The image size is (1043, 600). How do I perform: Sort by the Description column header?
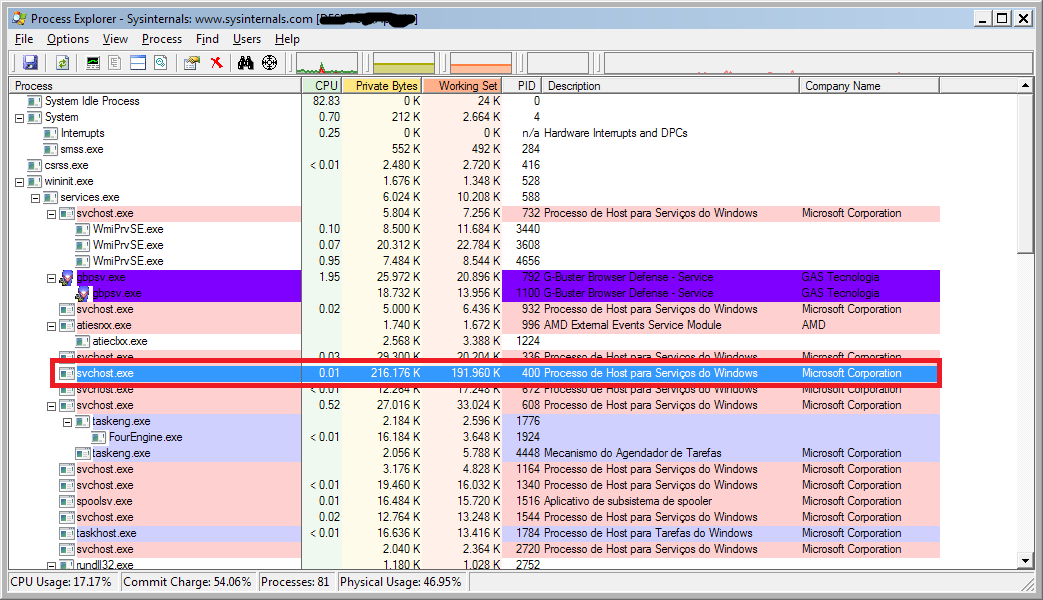click(x=671, y=86)
